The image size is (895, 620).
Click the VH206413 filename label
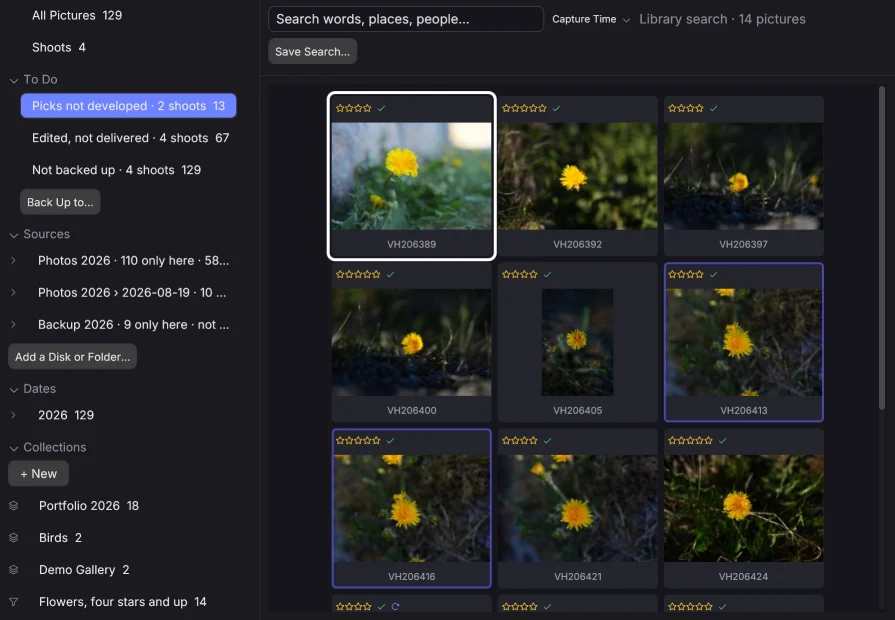tap(744, 410)
